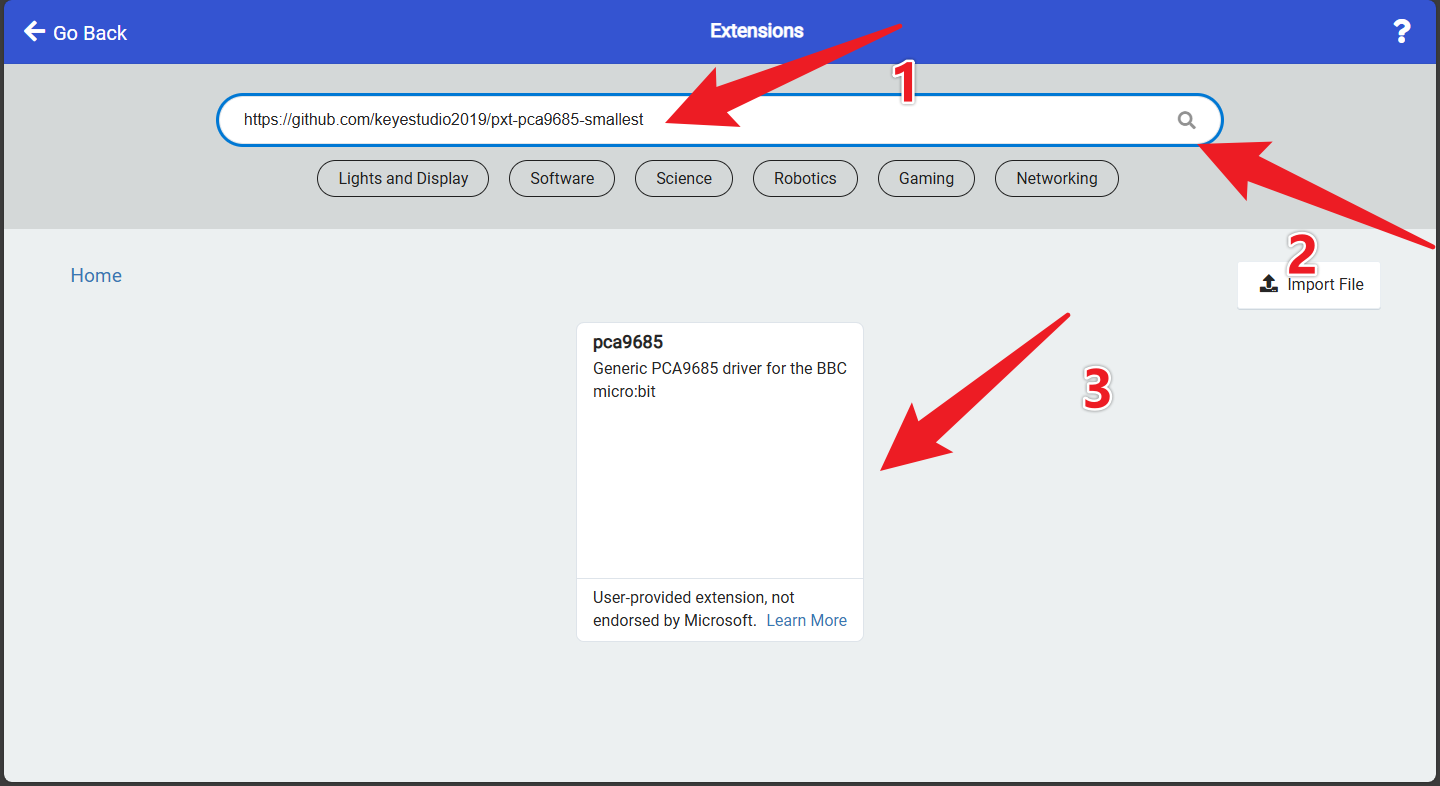Viewport: 1440px width, 786px height.
Task: Select the pca9685 extension card
Action: (720, 482)
